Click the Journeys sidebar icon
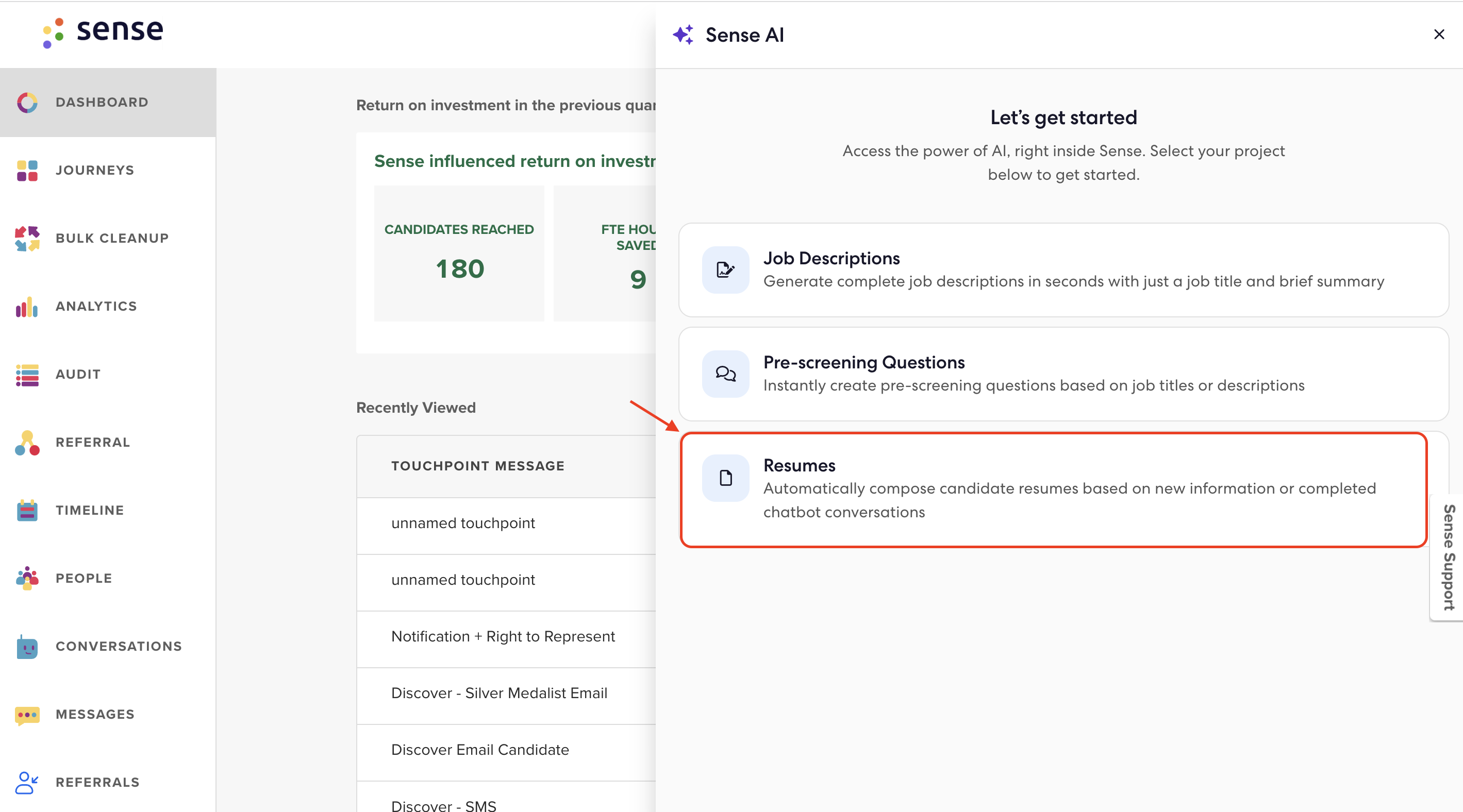Image resolution: width=1463 pixels, height=812 pixels. pyautogui.click(x=27, y=170)
